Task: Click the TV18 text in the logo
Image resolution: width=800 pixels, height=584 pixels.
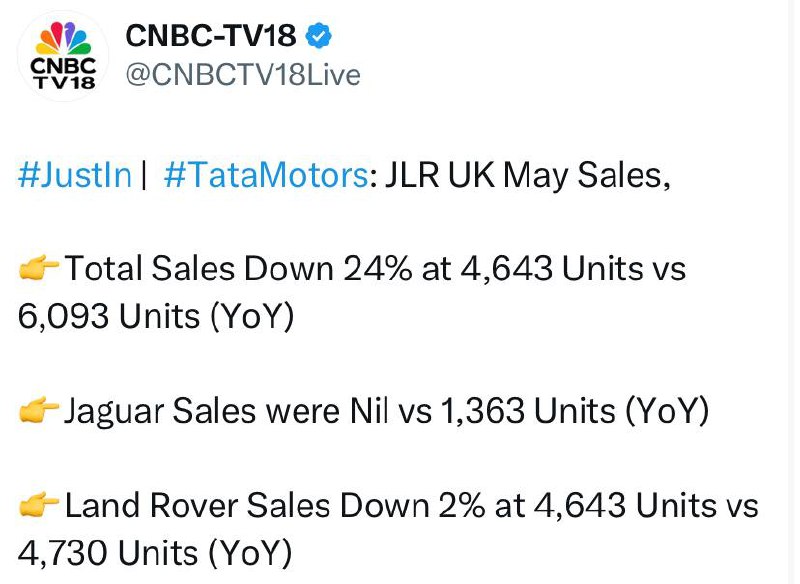Action: 64,82
